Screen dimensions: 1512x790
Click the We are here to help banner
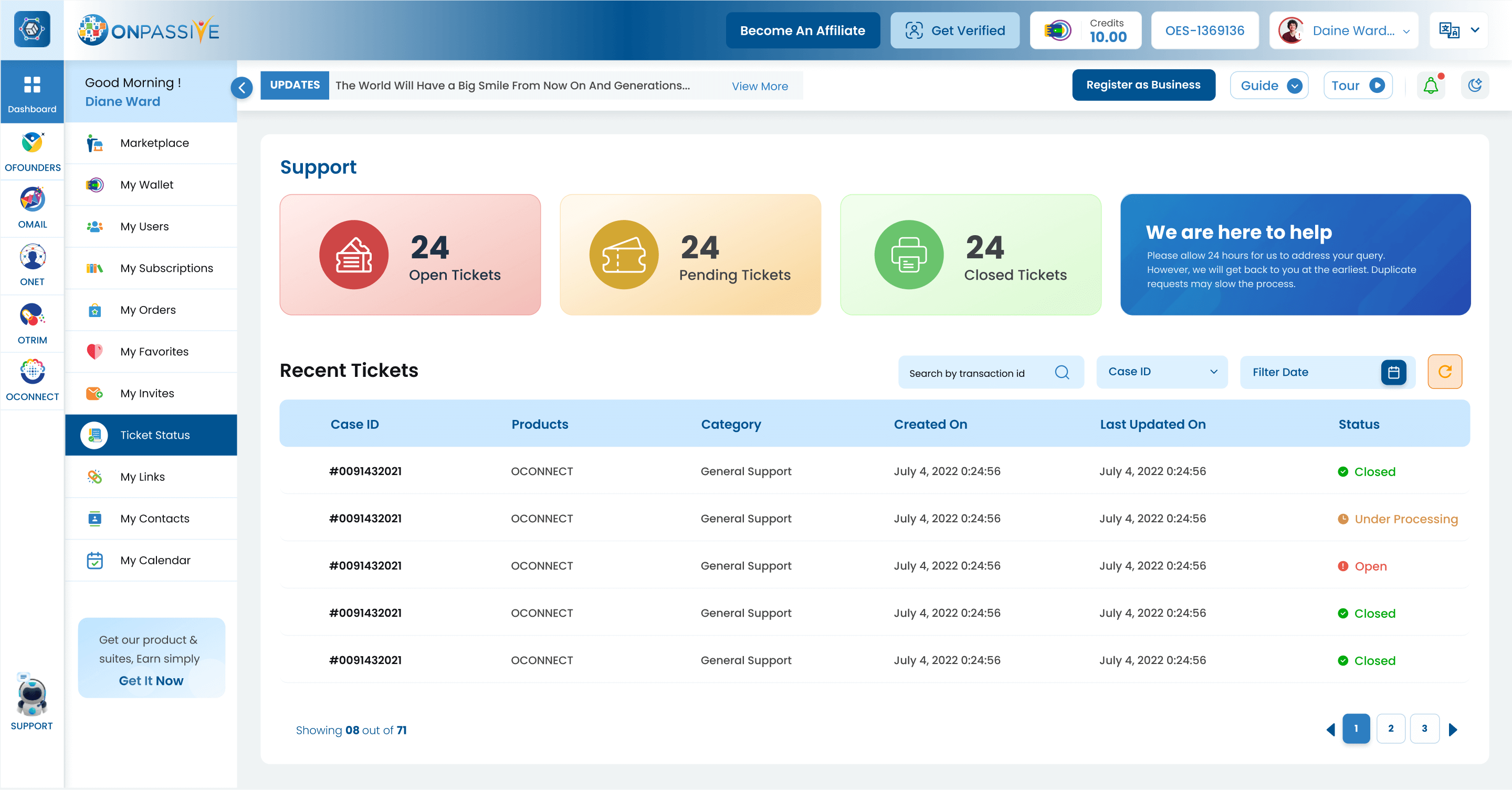click(x=1295, y=255)
